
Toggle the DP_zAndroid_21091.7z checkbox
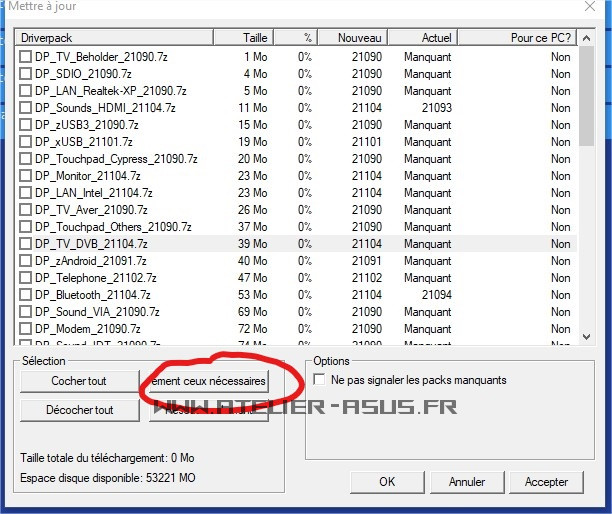tap(26, 261)
